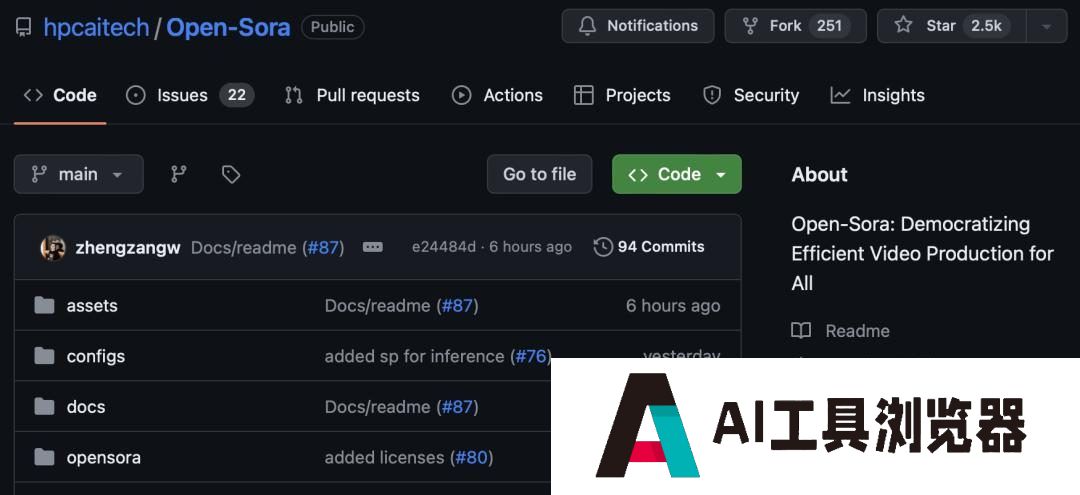
Task: Open the Pull requests tab
Action: tap(352, 95)
